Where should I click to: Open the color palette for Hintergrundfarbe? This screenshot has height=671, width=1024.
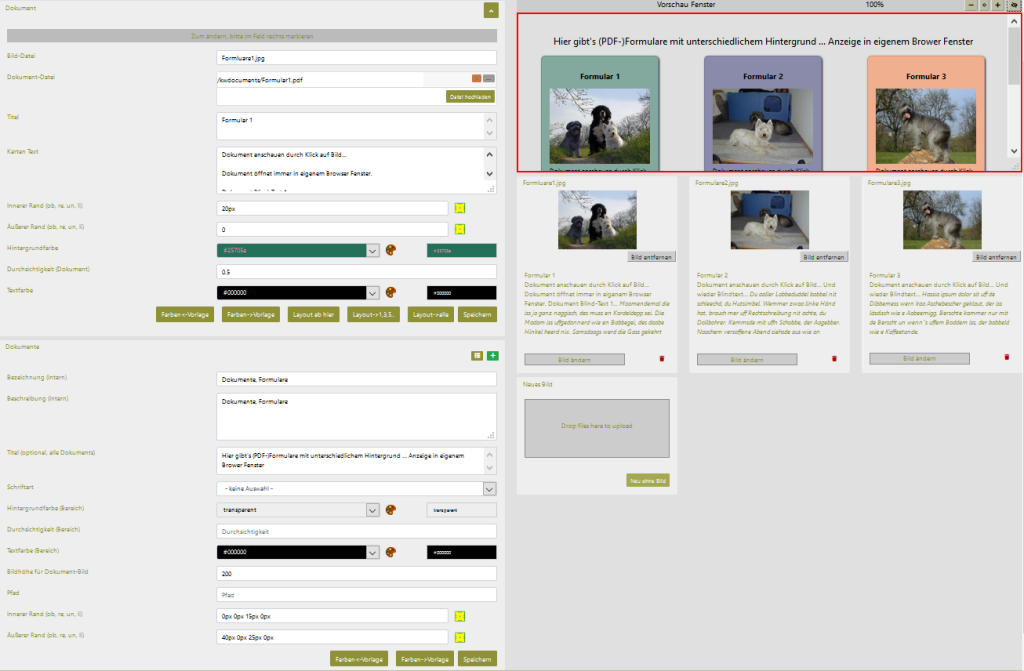pos(391,250)
